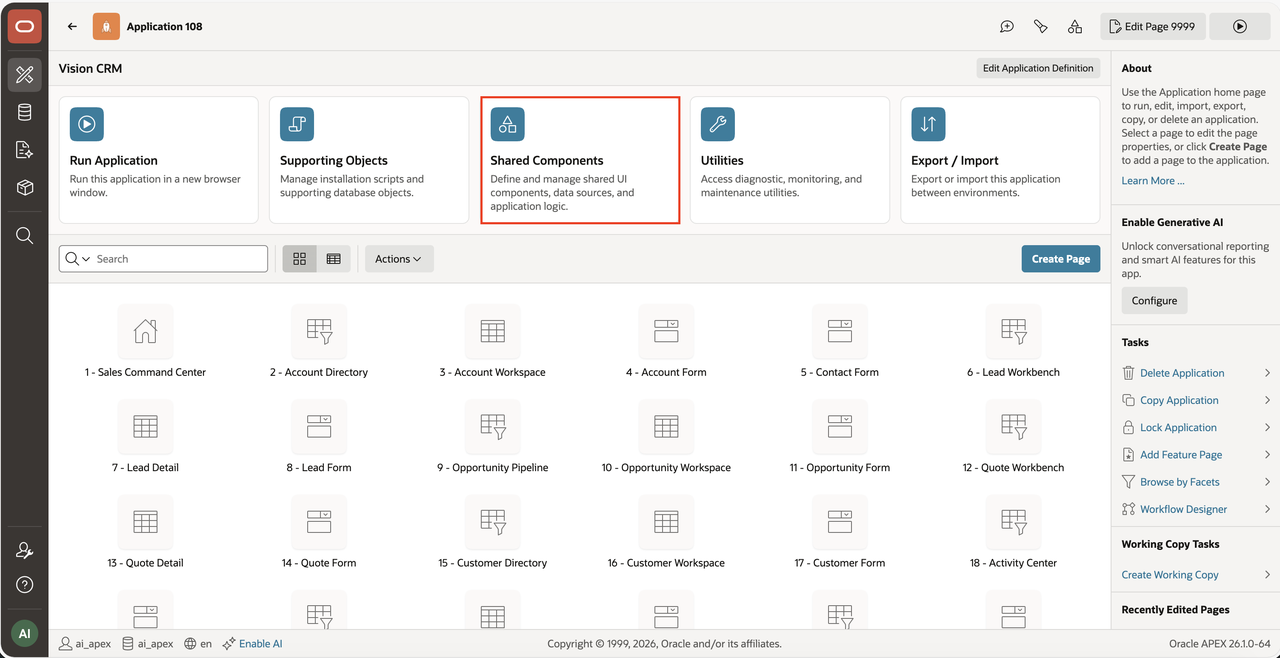This screenshot has width=1280, height=658.
Task: Open the Gallery cube icon in sidebar
Action: coord(24,188)
